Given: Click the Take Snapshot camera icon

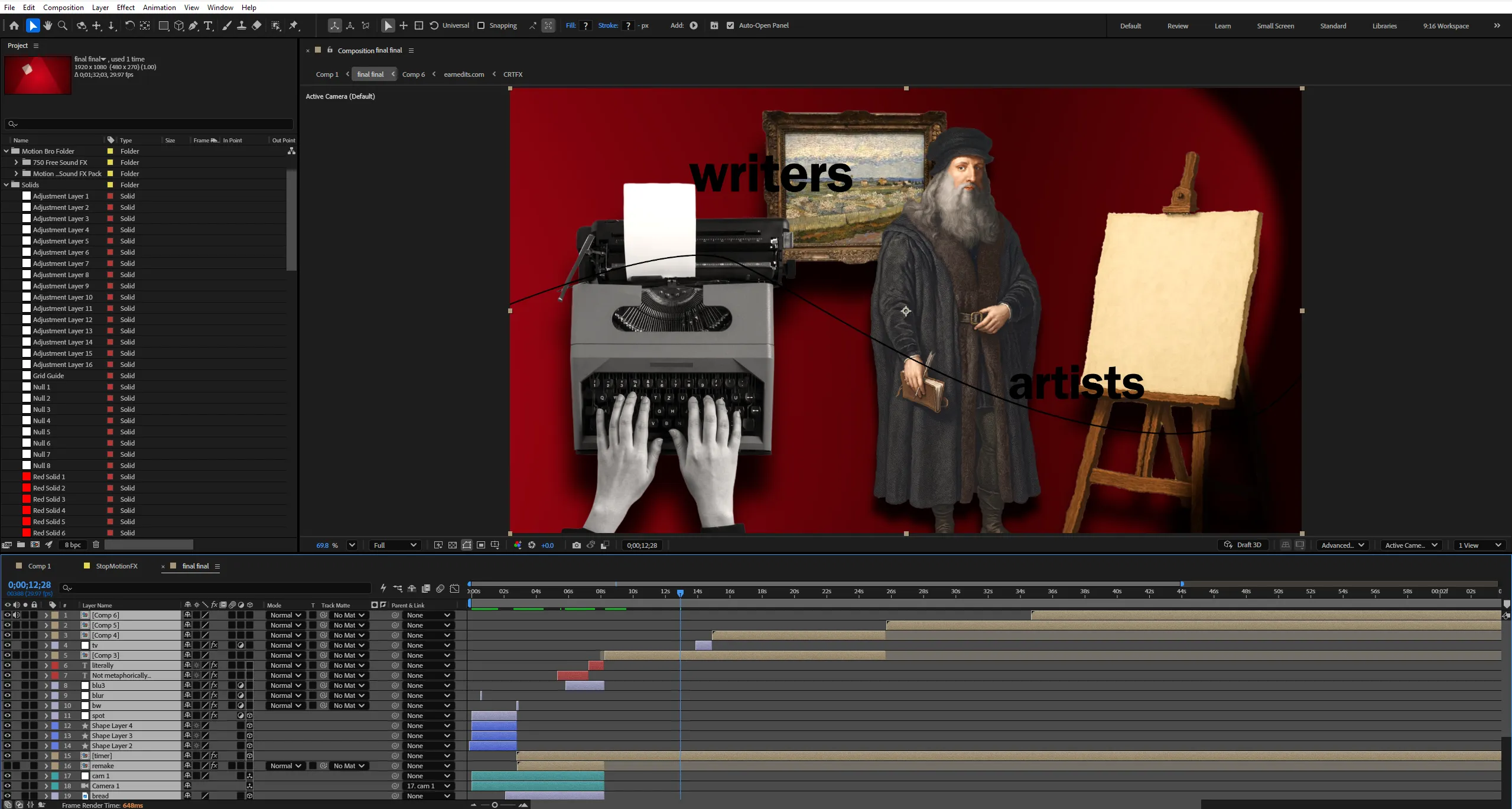Looking at the screenshot, I should [577, 545].
